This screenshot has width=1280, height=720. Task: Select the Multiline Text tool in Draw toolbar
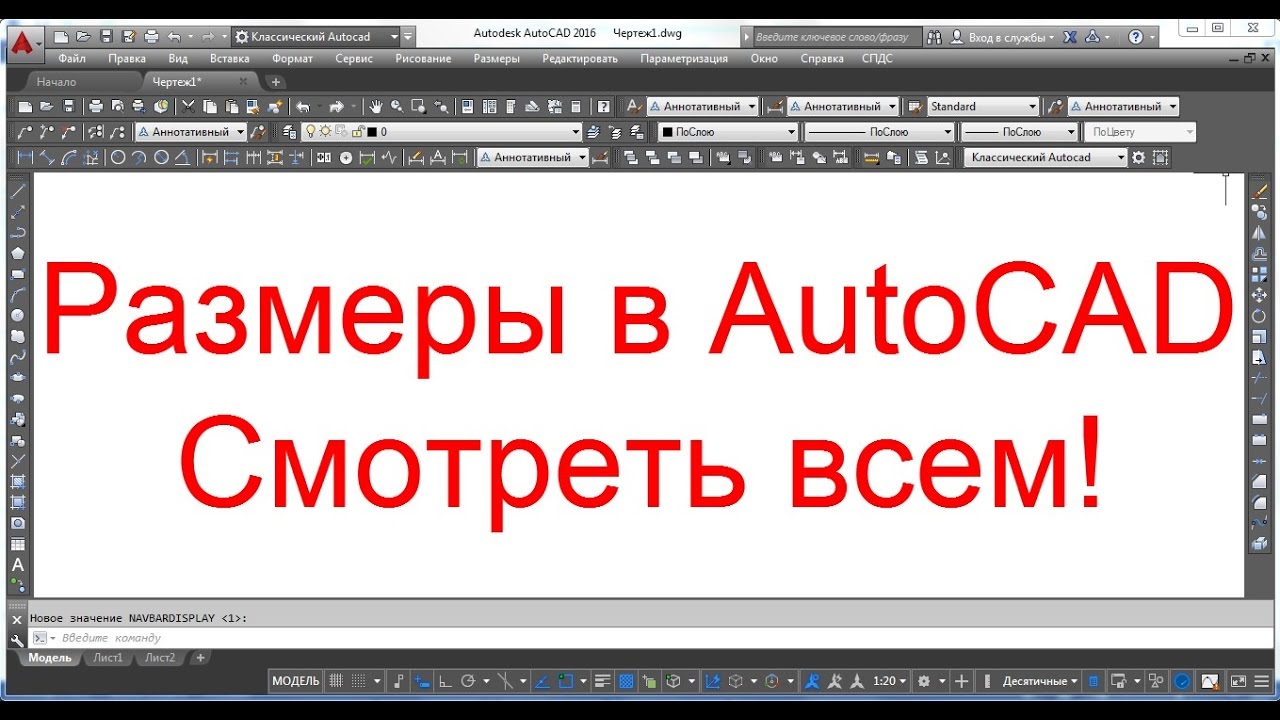(17, 565)
